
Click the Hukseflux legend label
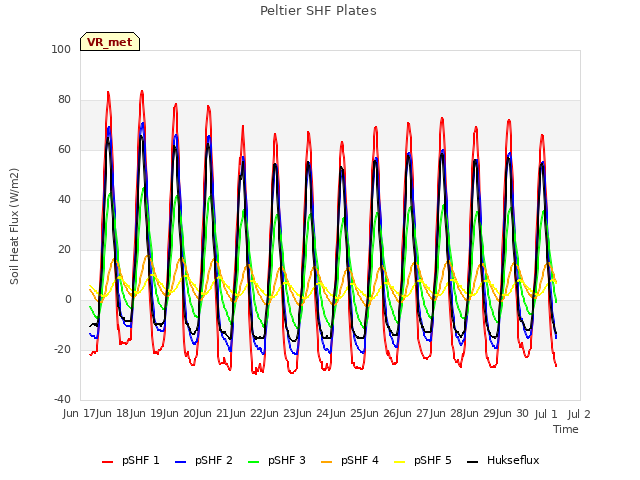click(513, 460)
